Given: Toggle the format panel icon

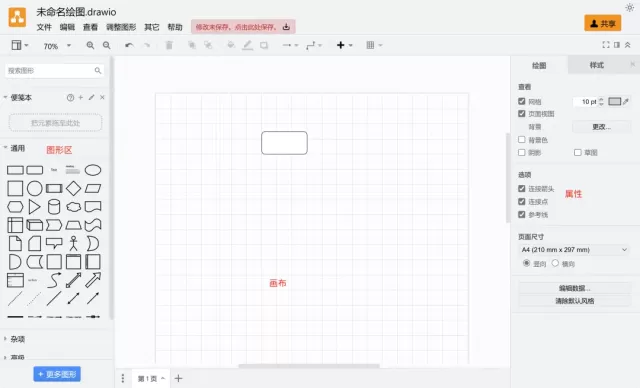Looking at the screenshot, I should (x=617, y=45).
